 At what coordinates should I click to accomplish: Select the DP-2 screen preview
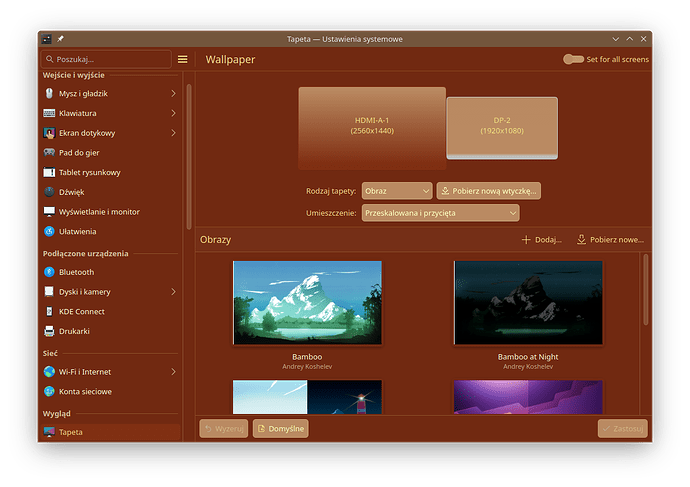coord(502,128)
